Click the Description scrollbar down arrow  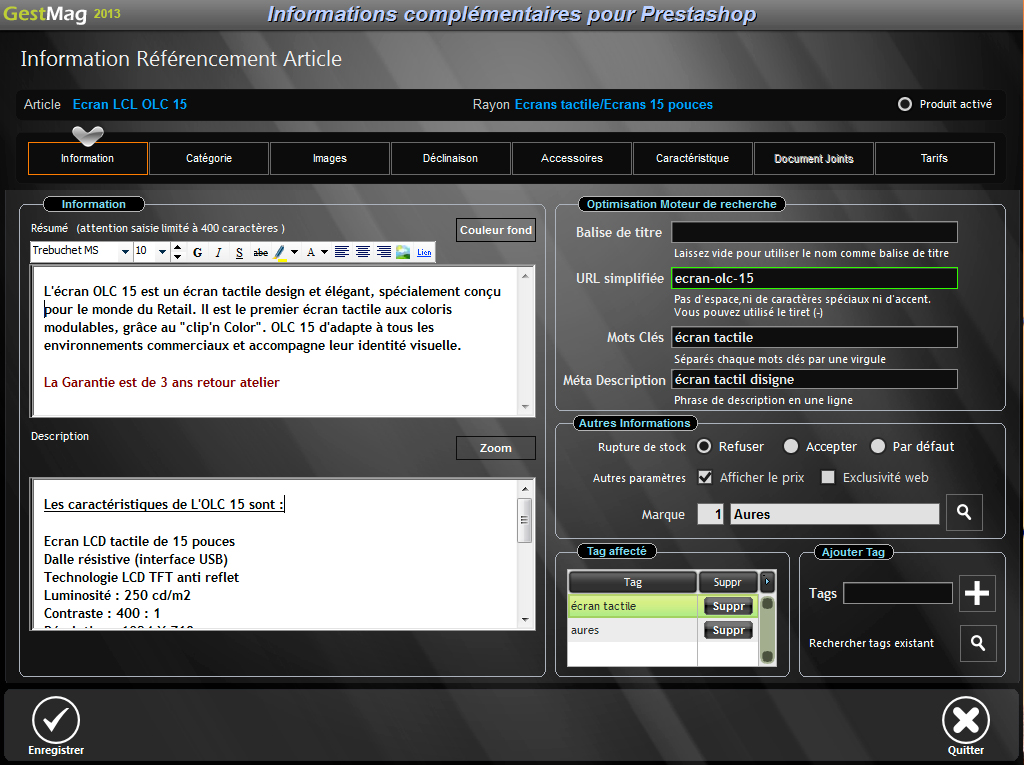coord(525,619)
